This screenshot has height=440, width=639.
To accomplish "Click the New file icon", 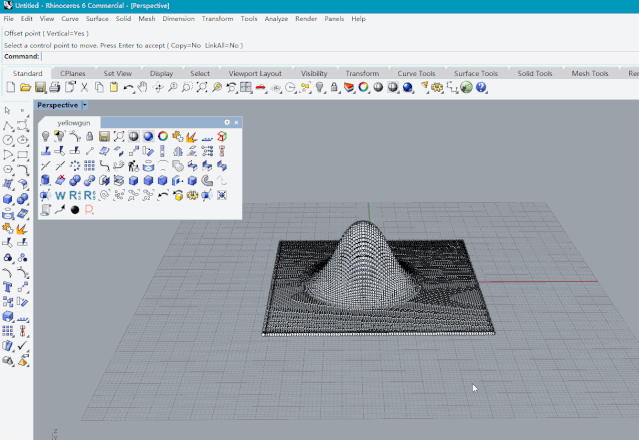I will click(11, 87).
